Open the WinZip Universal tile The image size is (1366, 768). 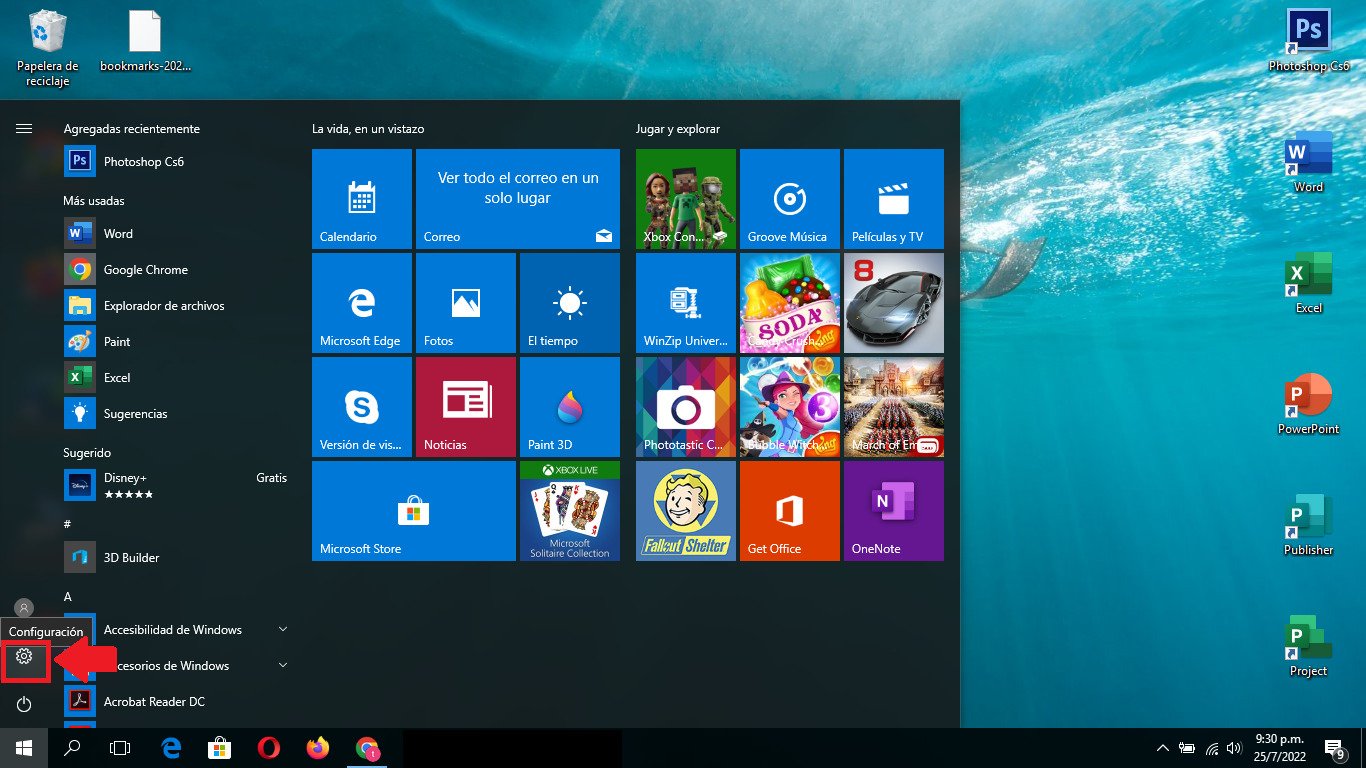686,303
